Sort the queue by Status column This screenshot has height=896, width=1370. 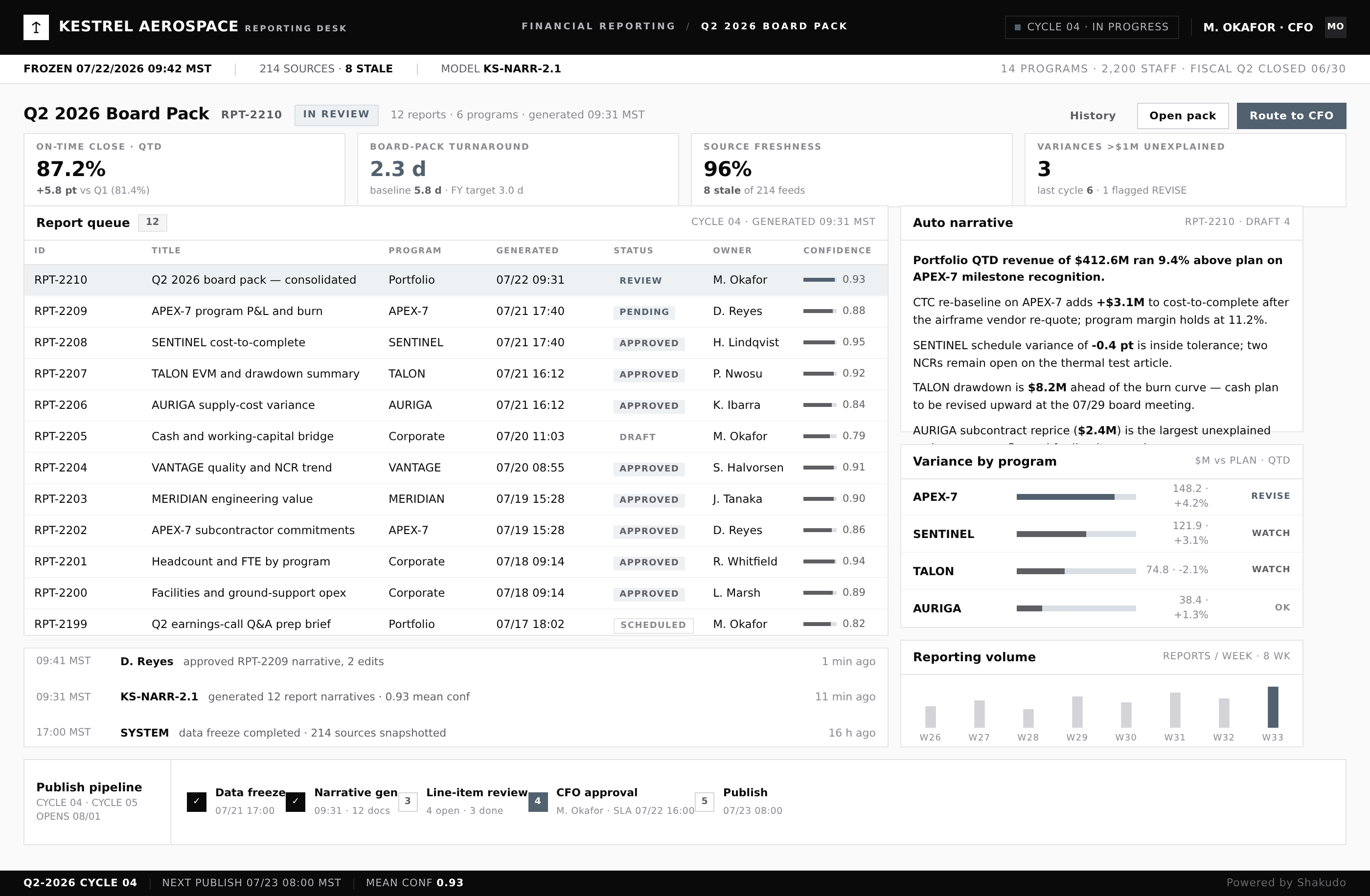tap(633, 250)
